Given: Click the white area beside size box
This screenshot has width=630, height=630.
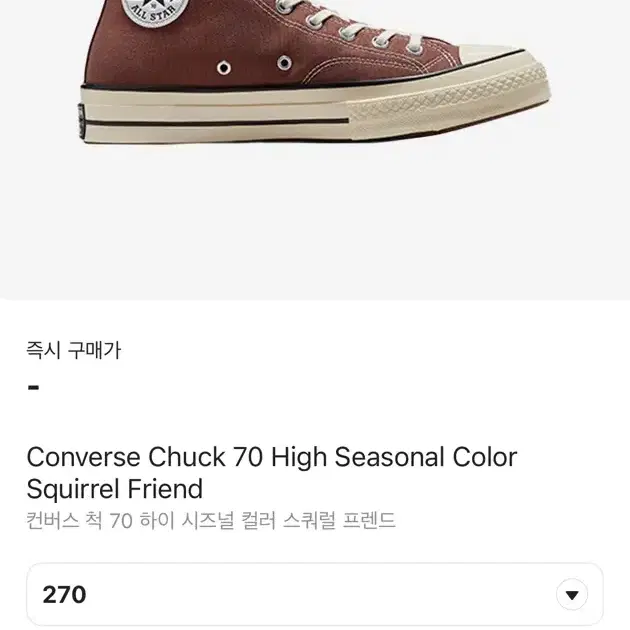Looking at the screenshot, I should click(x=617, y=595).
